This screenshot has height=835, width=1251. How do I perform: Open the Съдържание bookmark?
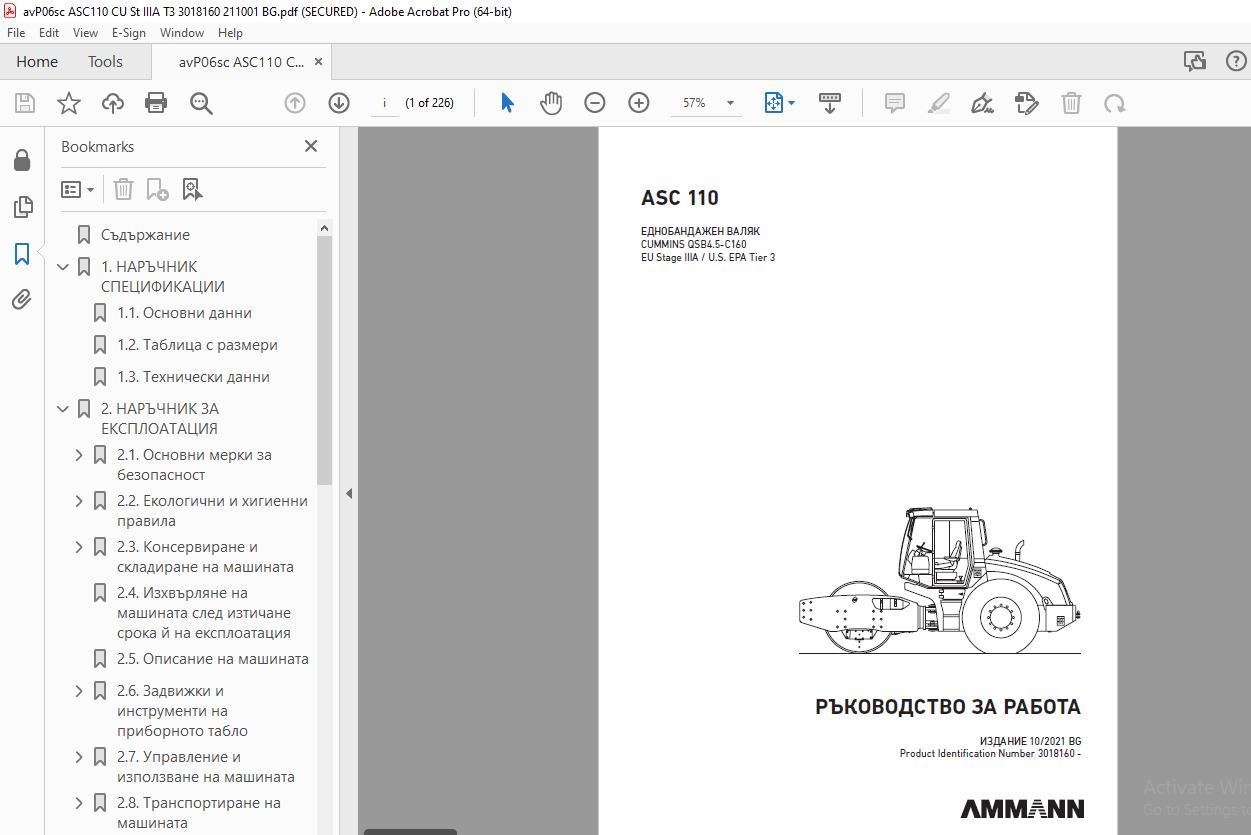pyautogui.click(x=145, y=235)
